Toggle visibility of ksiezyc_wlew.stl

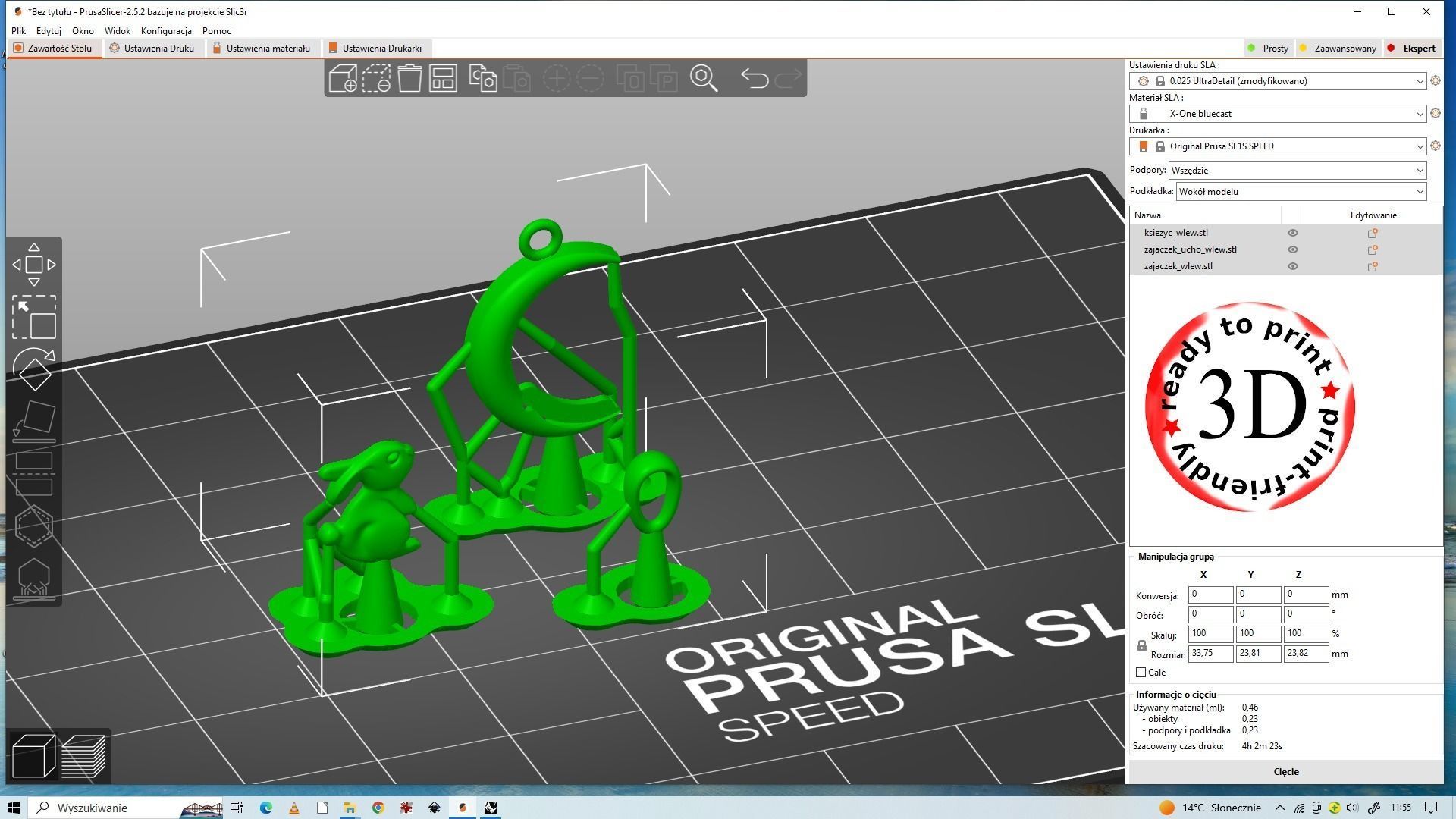[1293, 233]
